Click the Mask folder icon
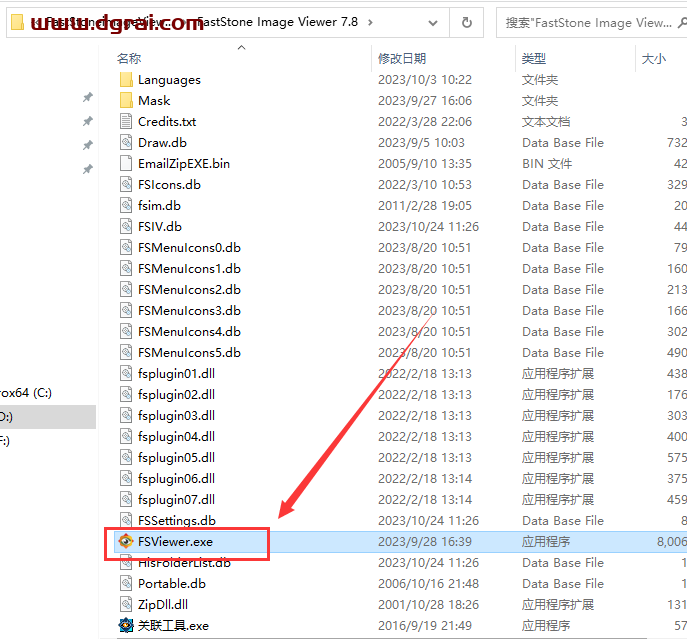687x639 pixels. [x=126, y=101]
